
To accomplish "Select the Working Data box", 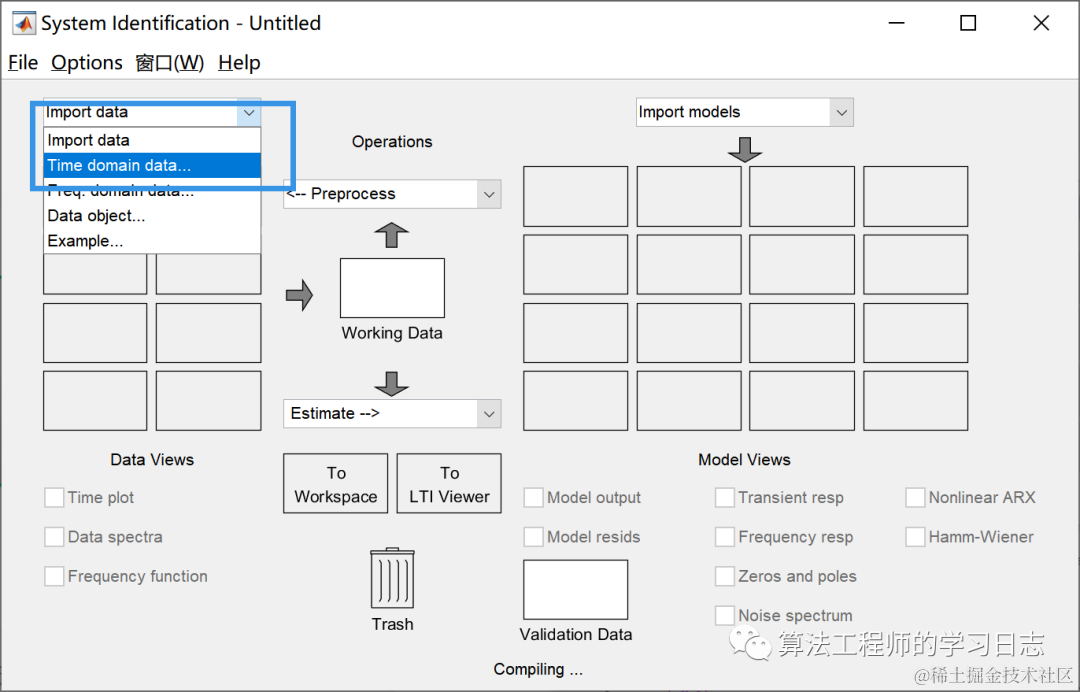I will point(392,288).
